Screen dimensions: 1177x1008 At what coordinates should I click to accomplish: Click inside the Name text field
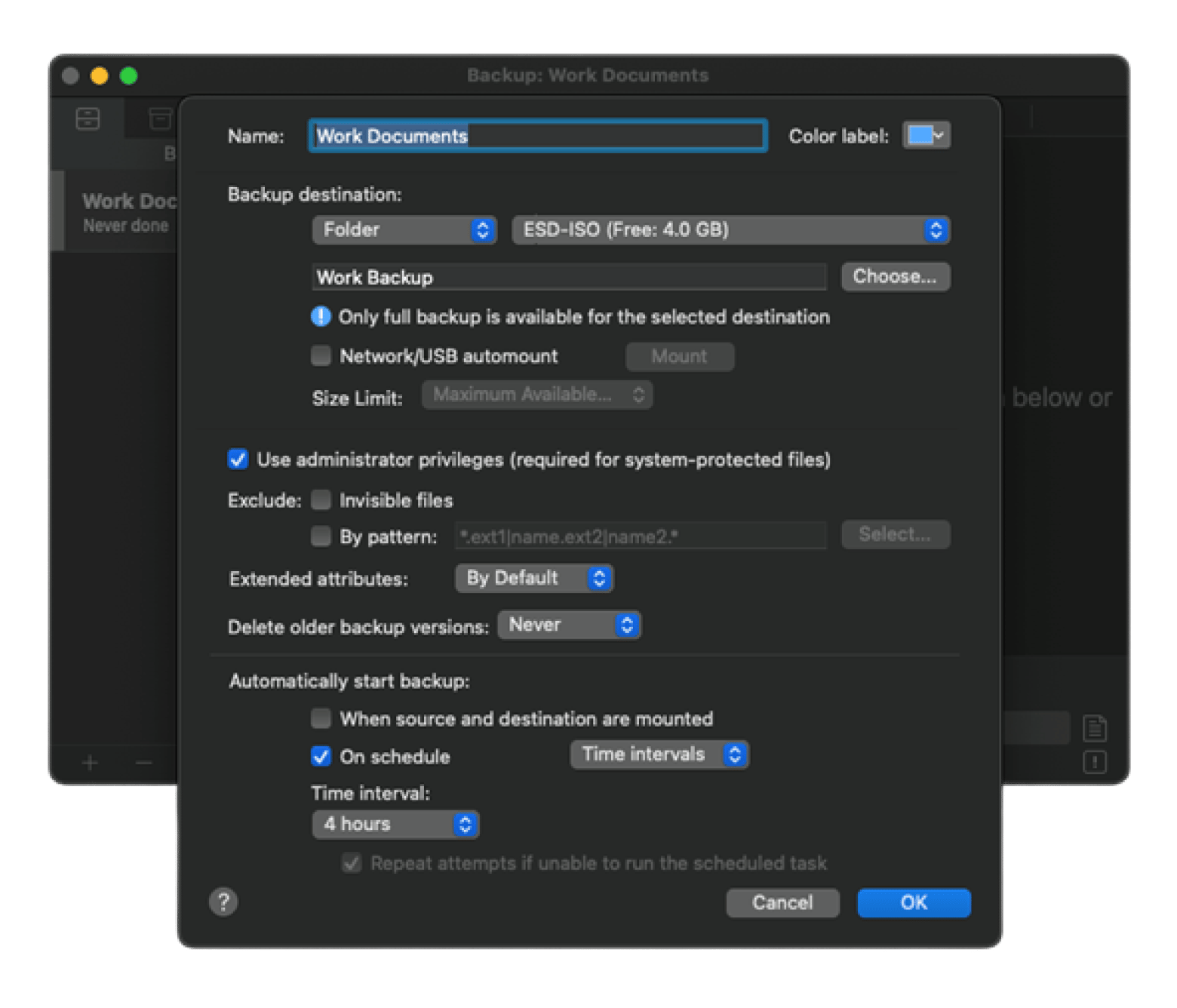(x=536, y=137)
